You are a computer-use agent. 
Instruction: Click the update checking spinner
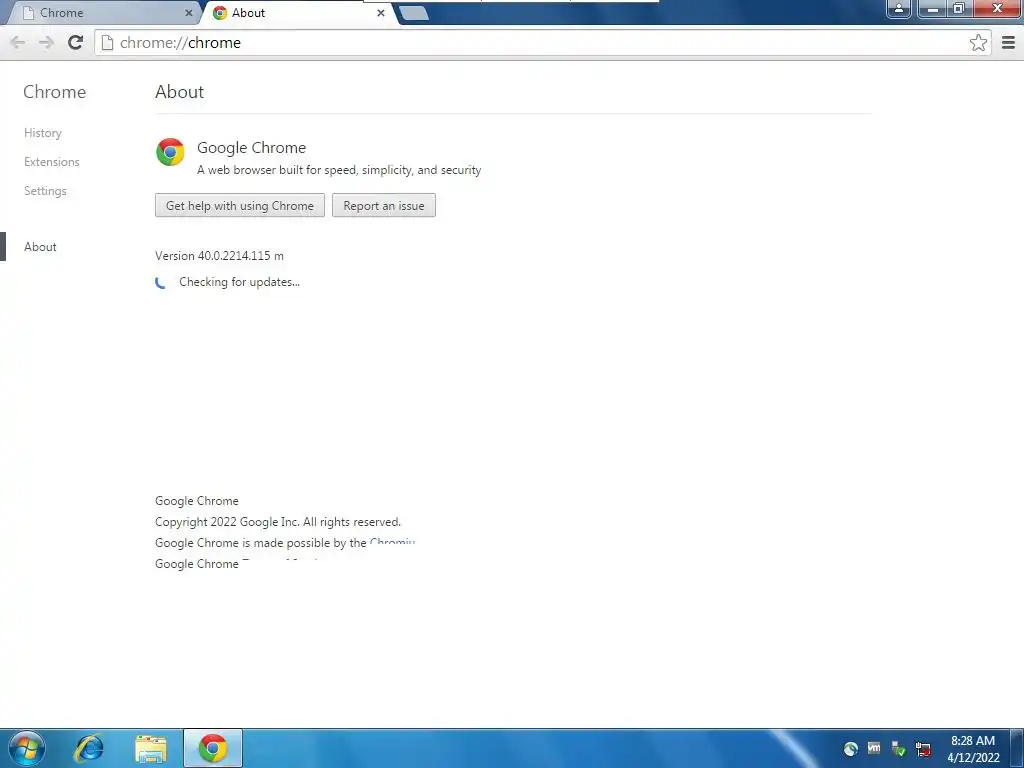point(161,282)
